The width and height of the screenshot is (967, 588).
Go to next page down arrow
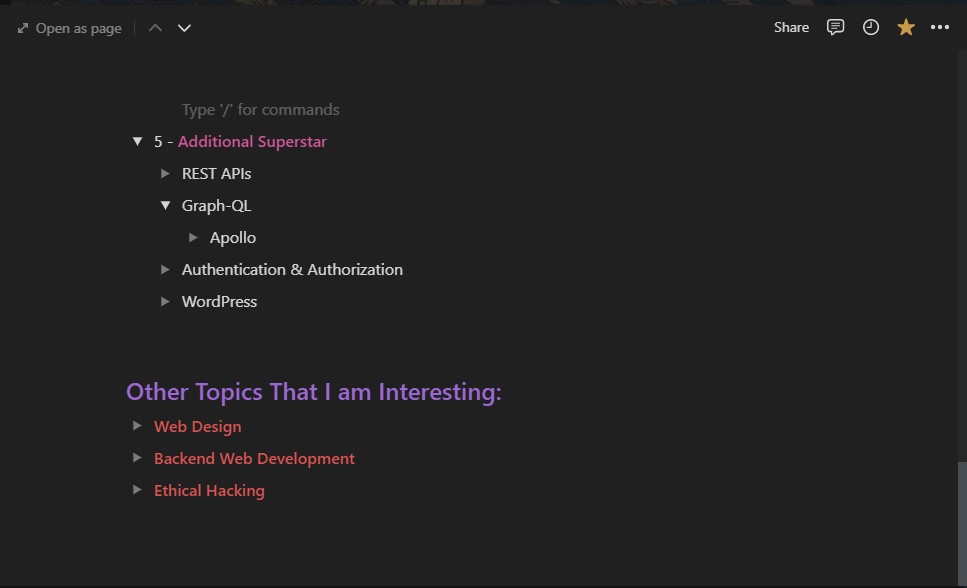click(x=184, y=28)
